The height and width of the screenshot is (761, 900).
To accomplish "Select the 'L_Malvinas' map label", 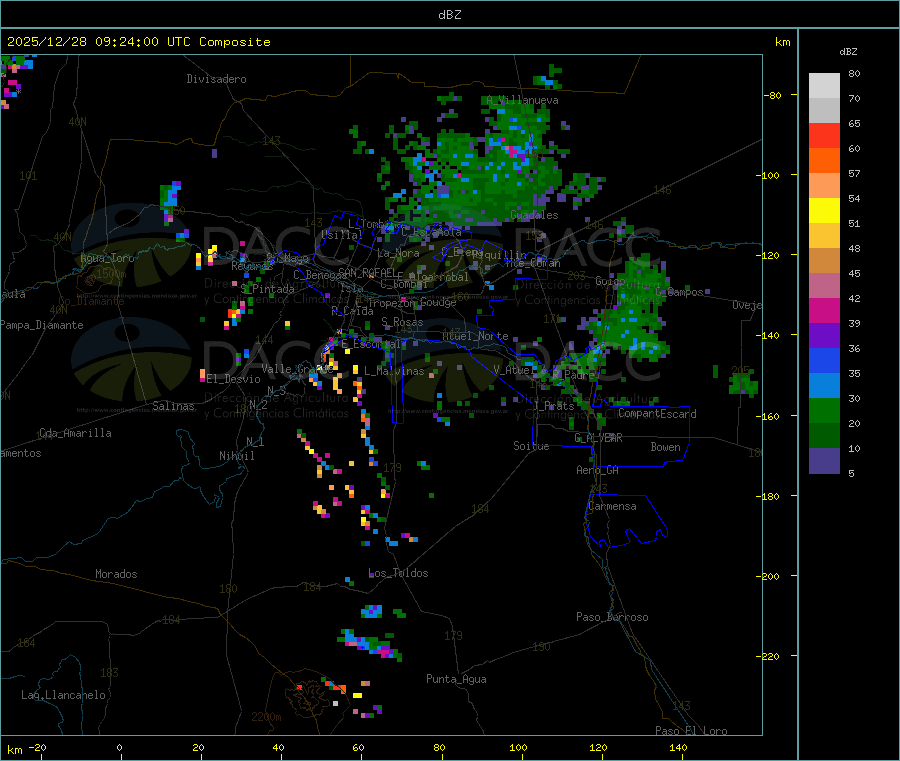I will (394, 371).
